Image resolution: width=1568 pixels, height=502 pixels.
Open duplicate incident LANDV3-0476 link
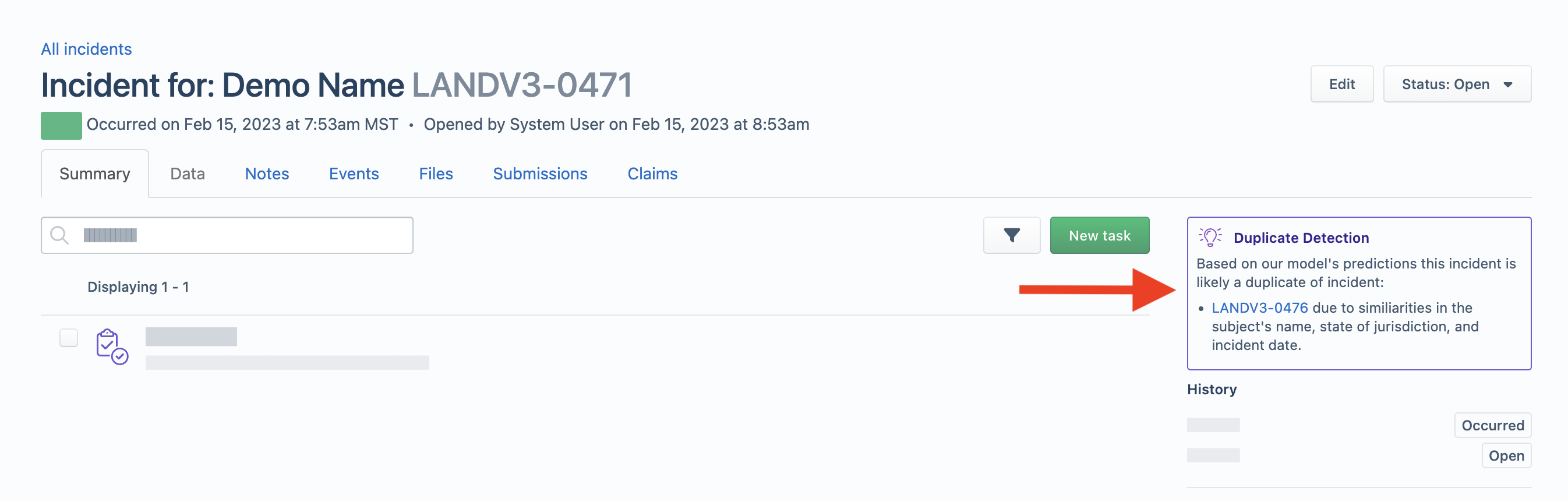tap(1259, 307)
